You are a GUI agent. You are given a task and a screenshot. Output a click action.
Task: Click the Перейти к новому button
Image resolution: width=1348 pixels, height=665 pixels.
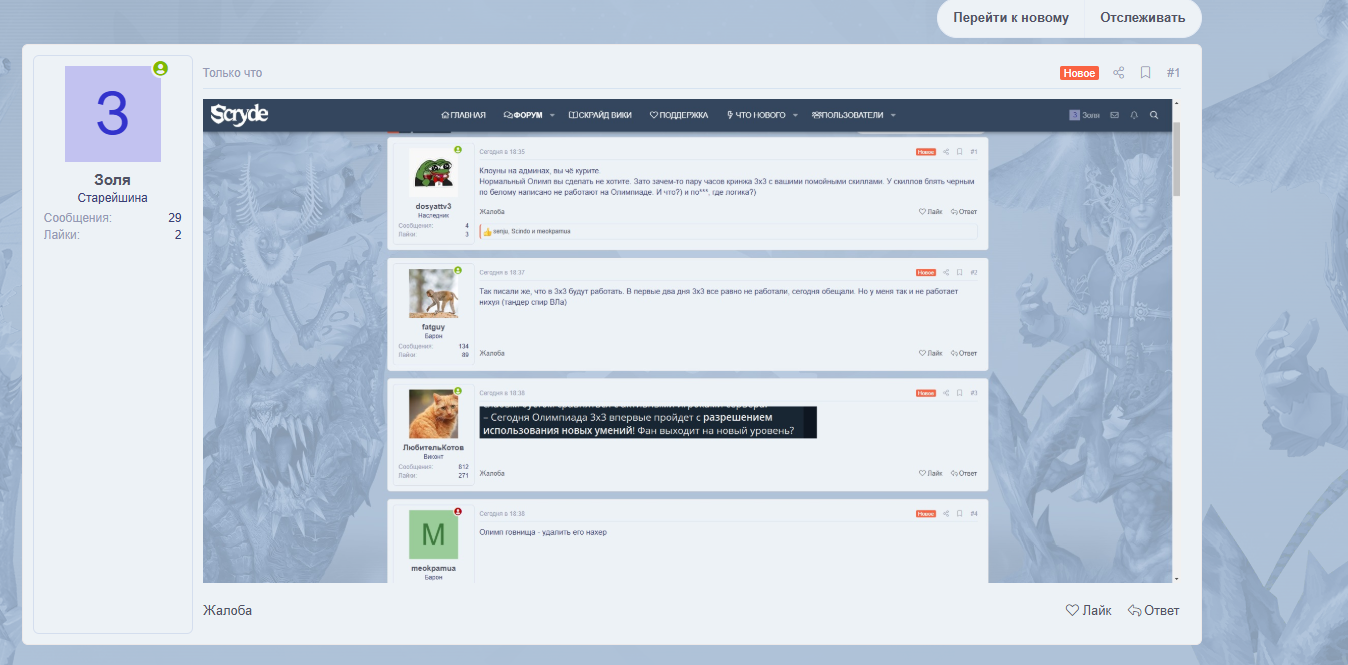point(1010,18)
